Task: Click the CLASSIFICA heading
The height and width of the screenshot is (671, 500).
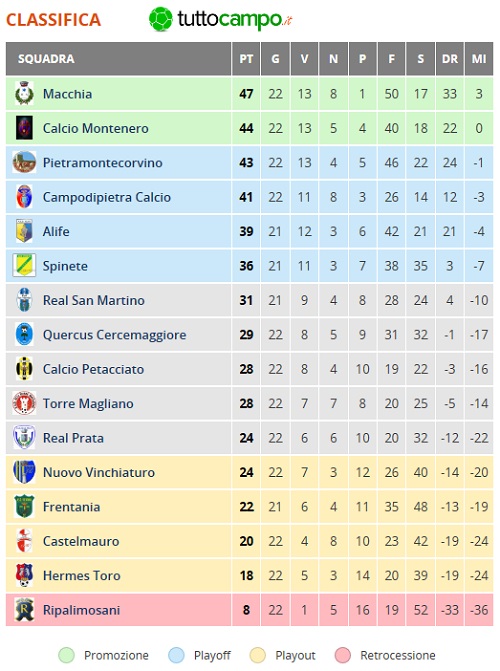Action: coord(54,20)
